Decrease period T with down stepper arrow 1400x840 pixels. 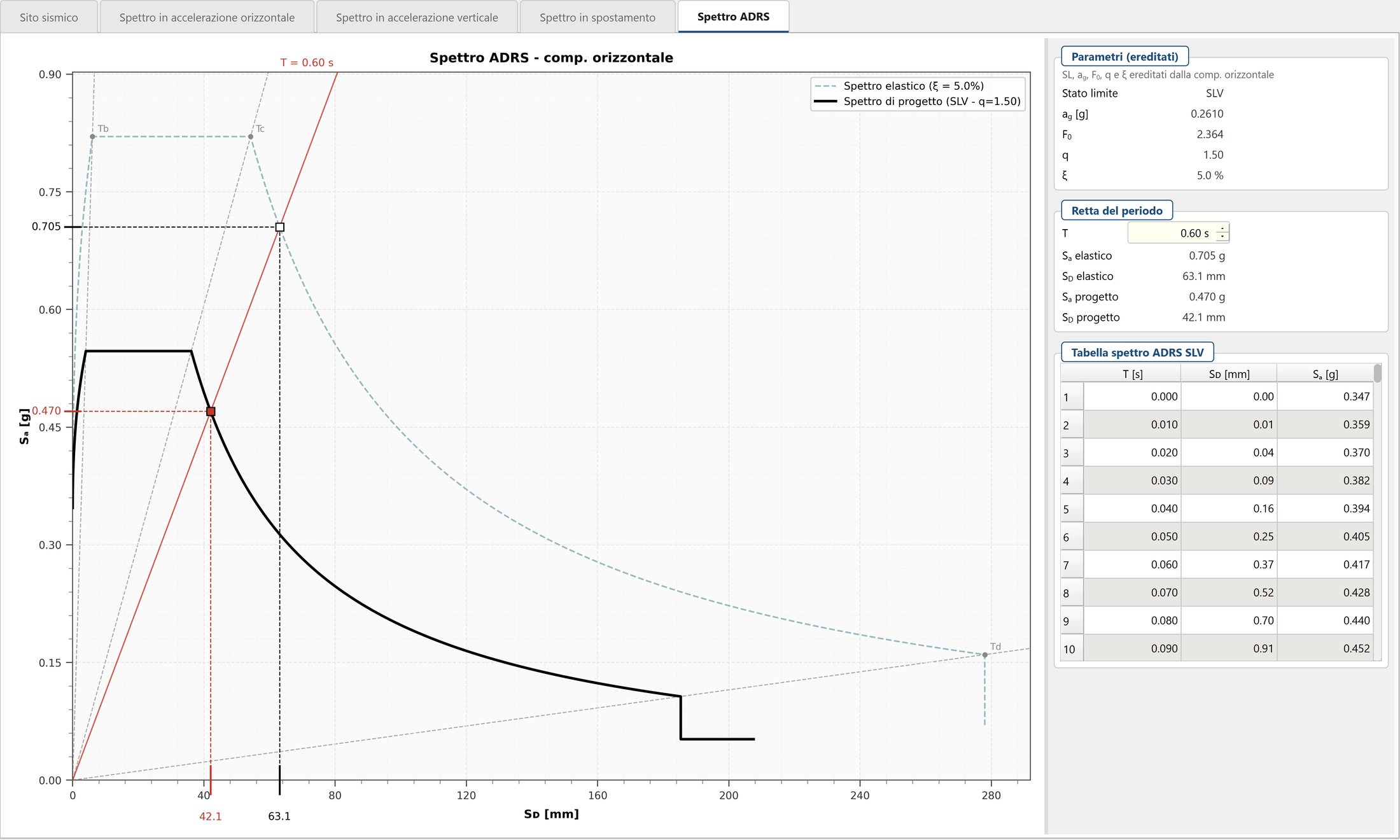pos(1222,237)
